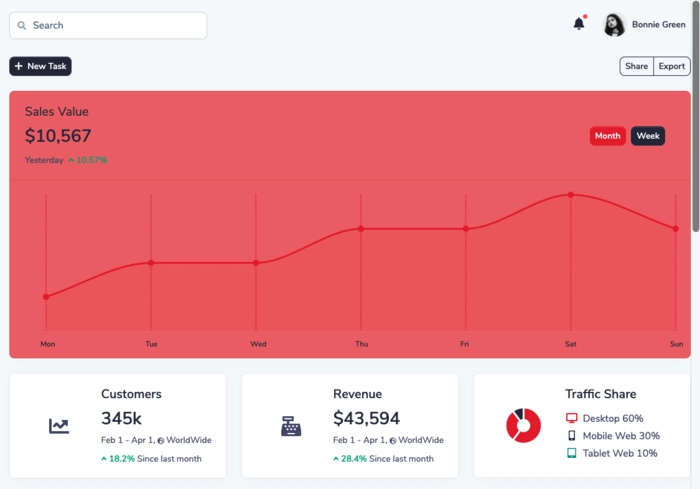The image size is (700, 489).
Task: Click the Mobile Web phone icon
Action: point(571,435)
